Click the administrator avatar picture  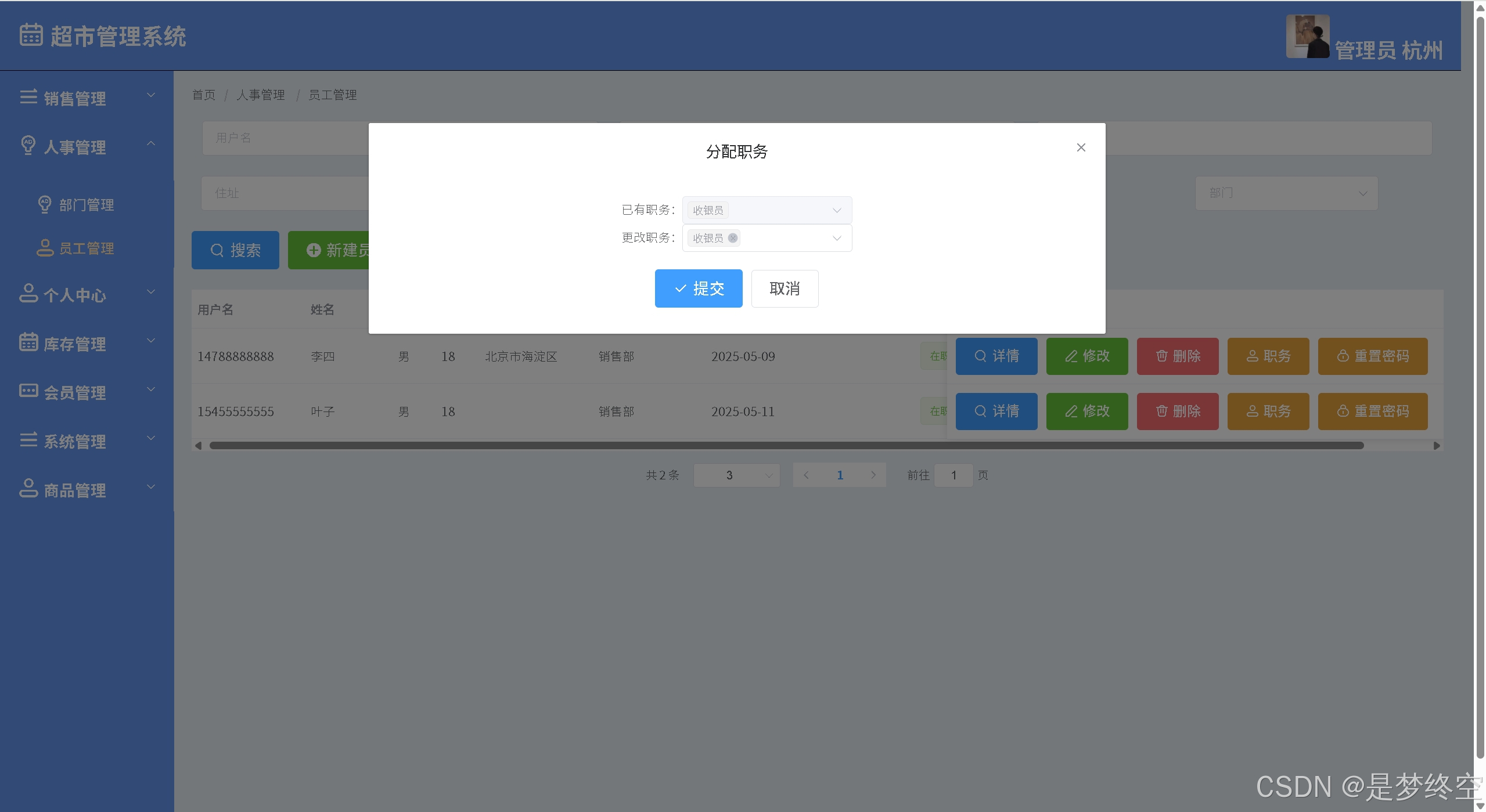1307,37
